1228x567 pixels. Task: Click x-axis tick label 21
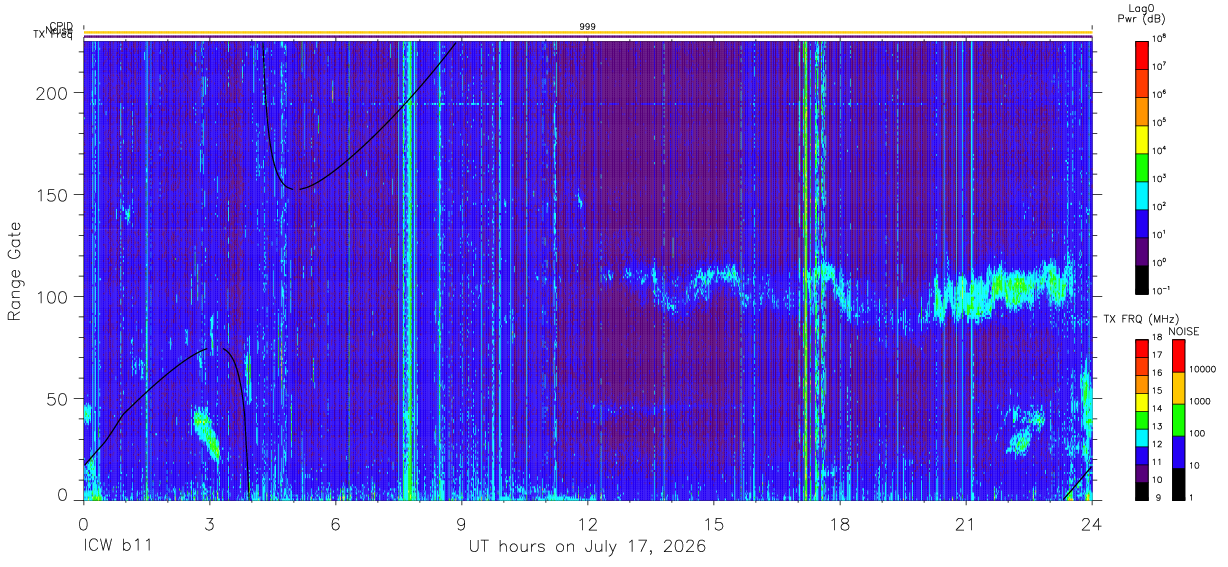coord(966,525)
